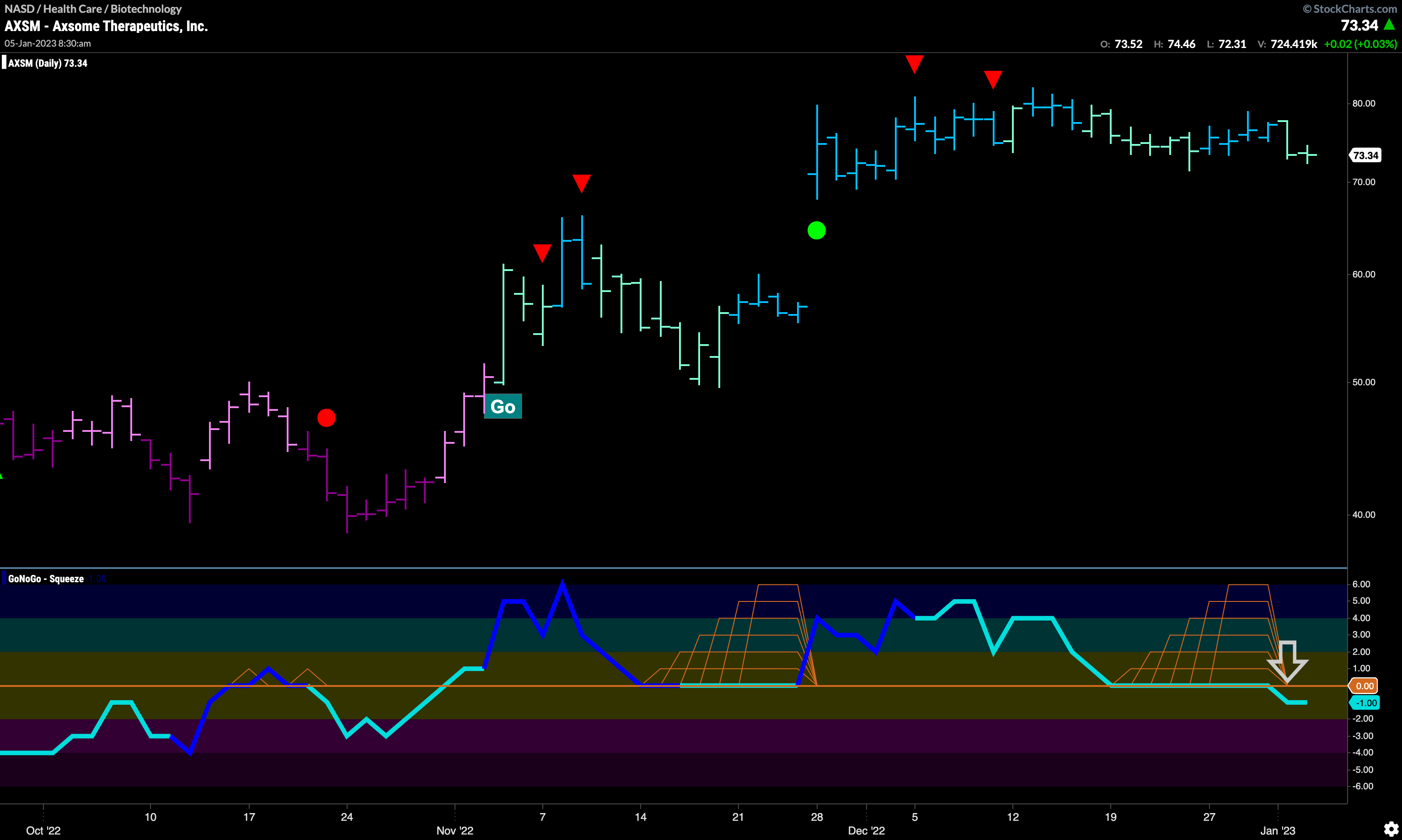
Task: Click the 40.00 price axis label
Action: pos(1364,515)
